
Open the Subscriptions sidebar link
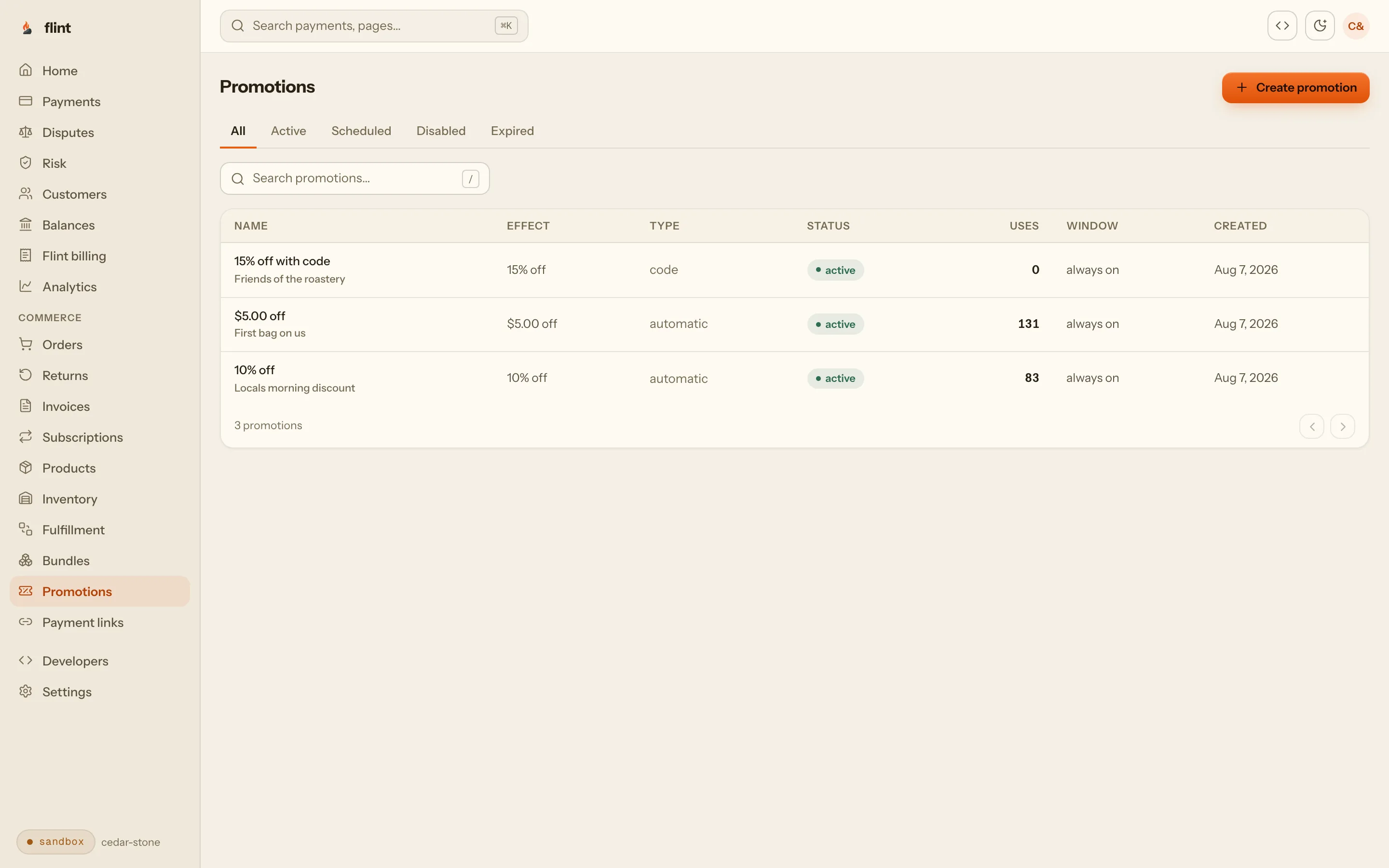100,437
